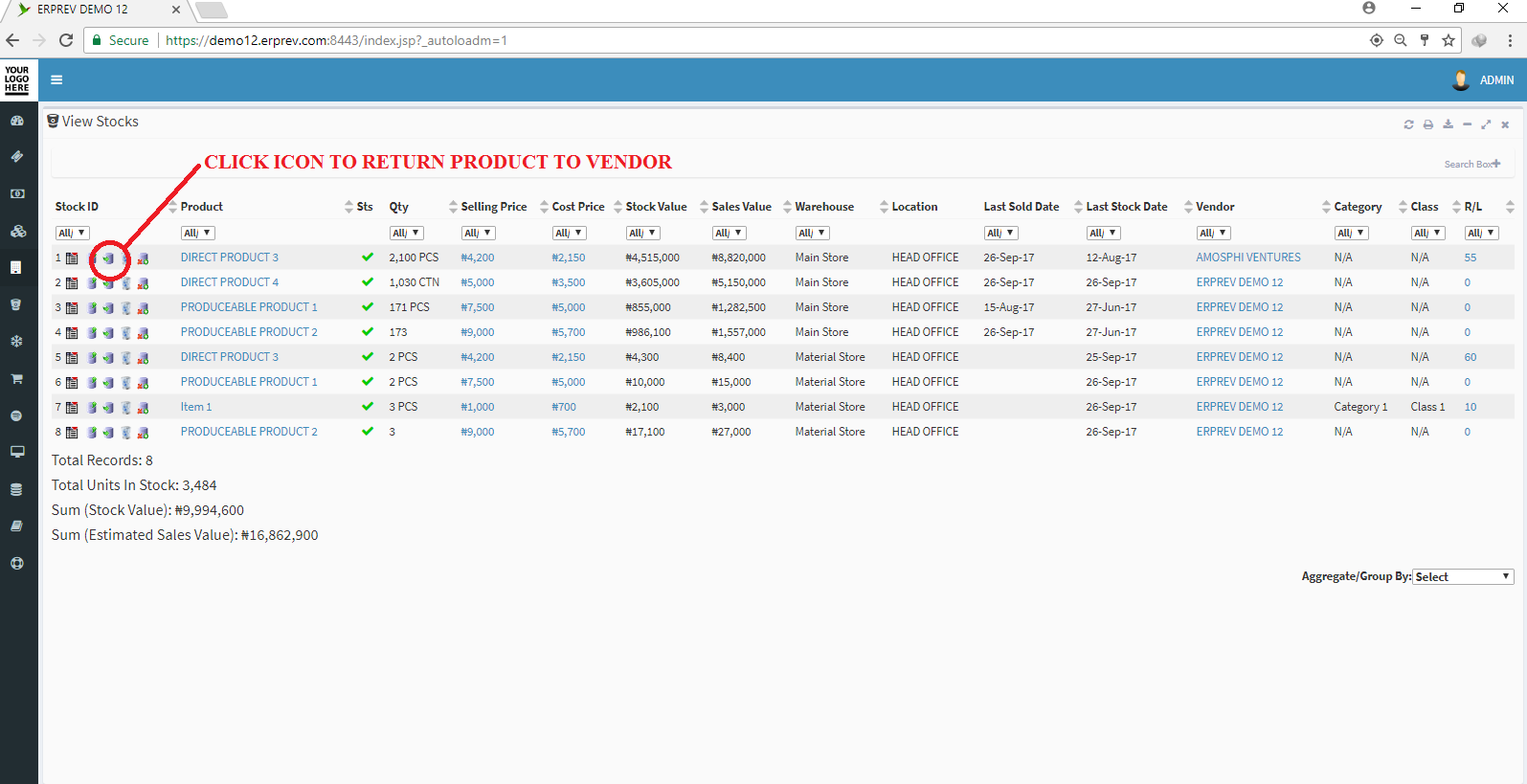
Task: Open the Vendor filter dropdown
Action: pyautogui.click(x=1213, y=233)
